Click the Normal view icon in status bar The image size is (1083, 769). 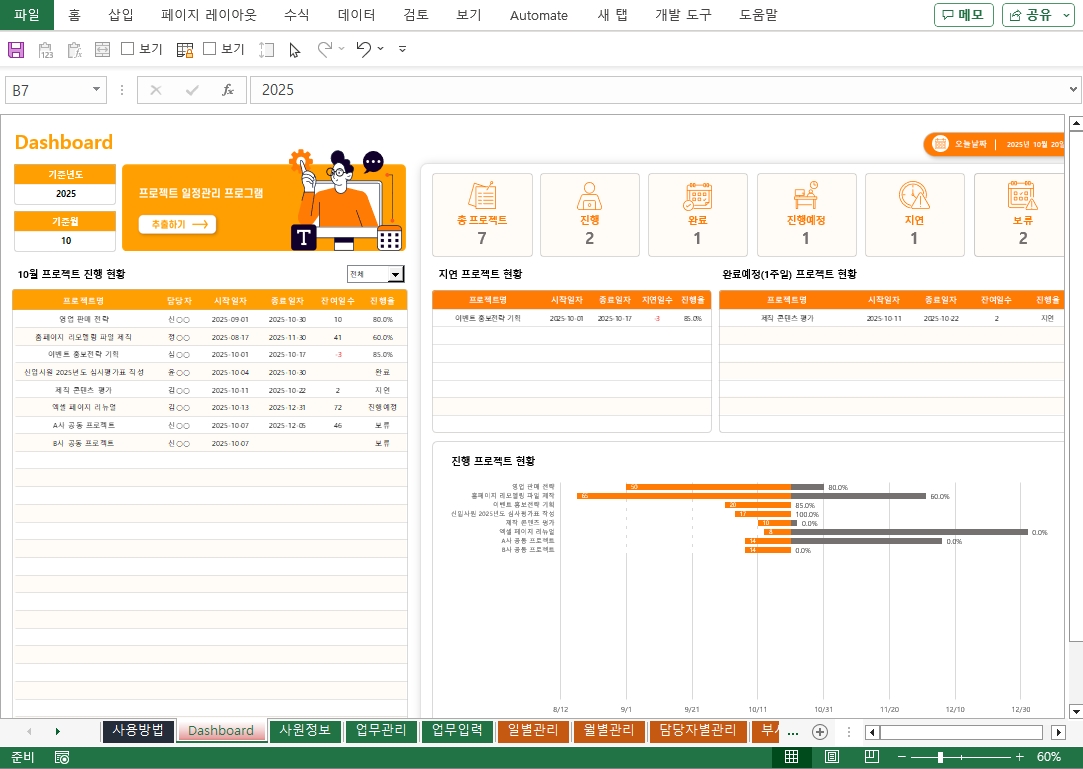pos(791,757)
